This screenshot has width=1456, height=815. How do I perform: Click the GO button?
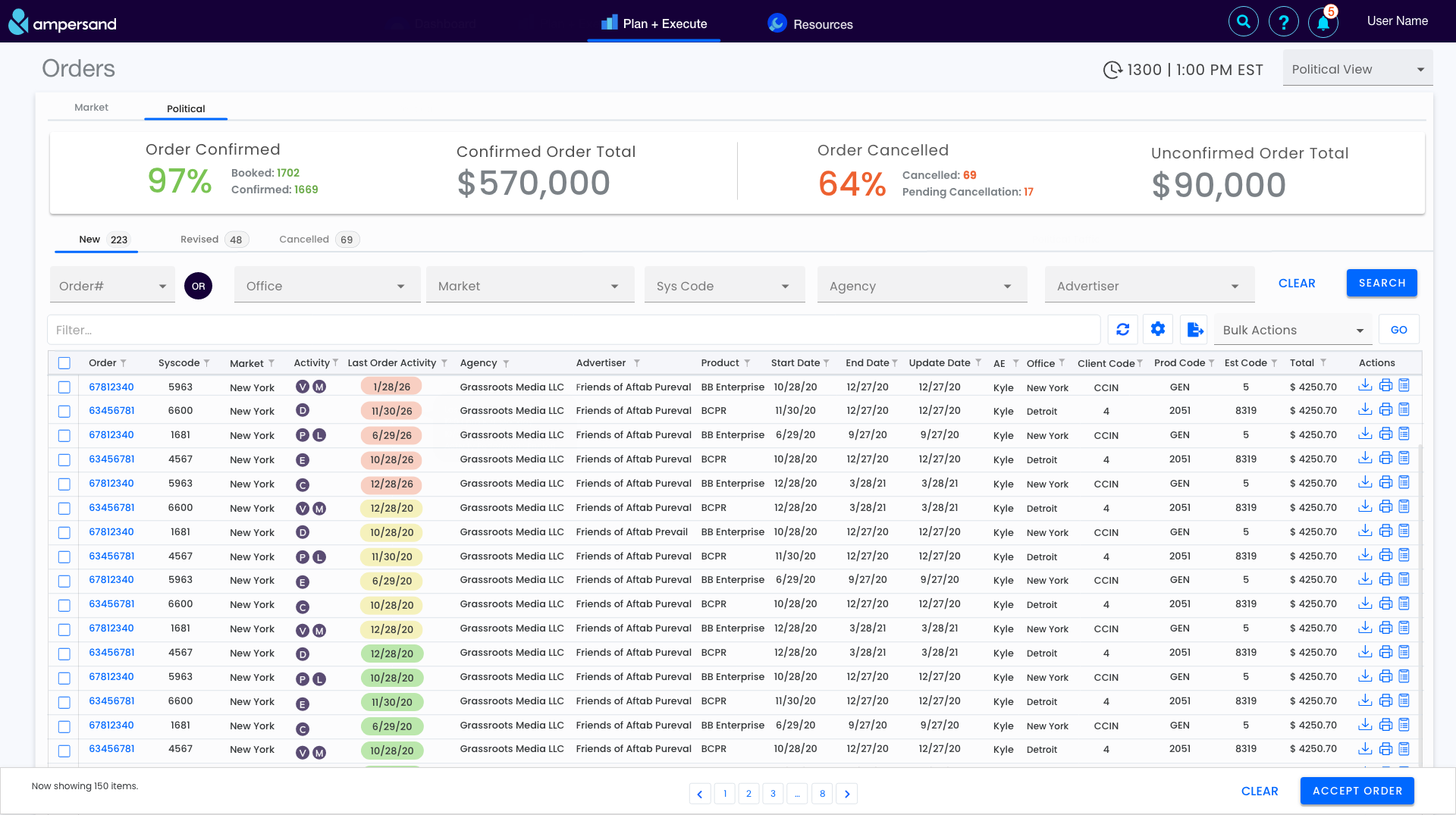tap(1399, 330)
